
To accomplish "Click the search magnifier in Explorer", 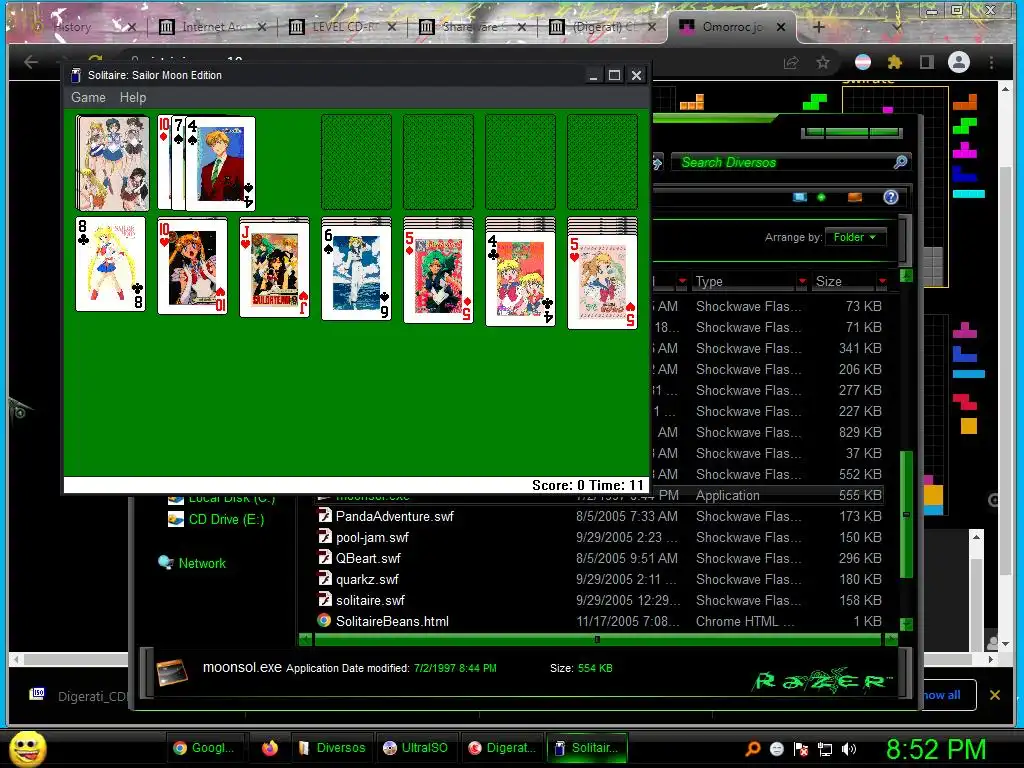I will click(901, 162).
